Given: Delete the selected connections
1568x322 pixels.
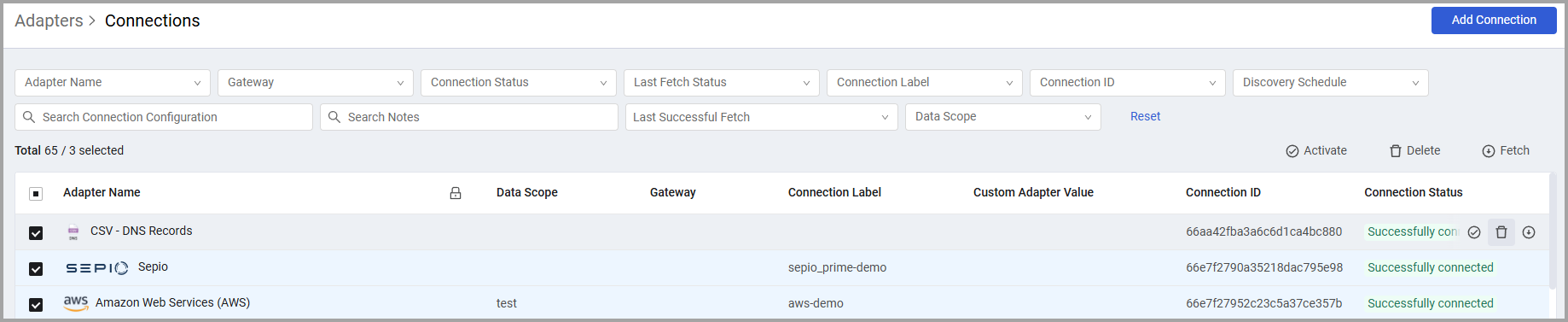Looking at the screenshot, I should 1414,150.
